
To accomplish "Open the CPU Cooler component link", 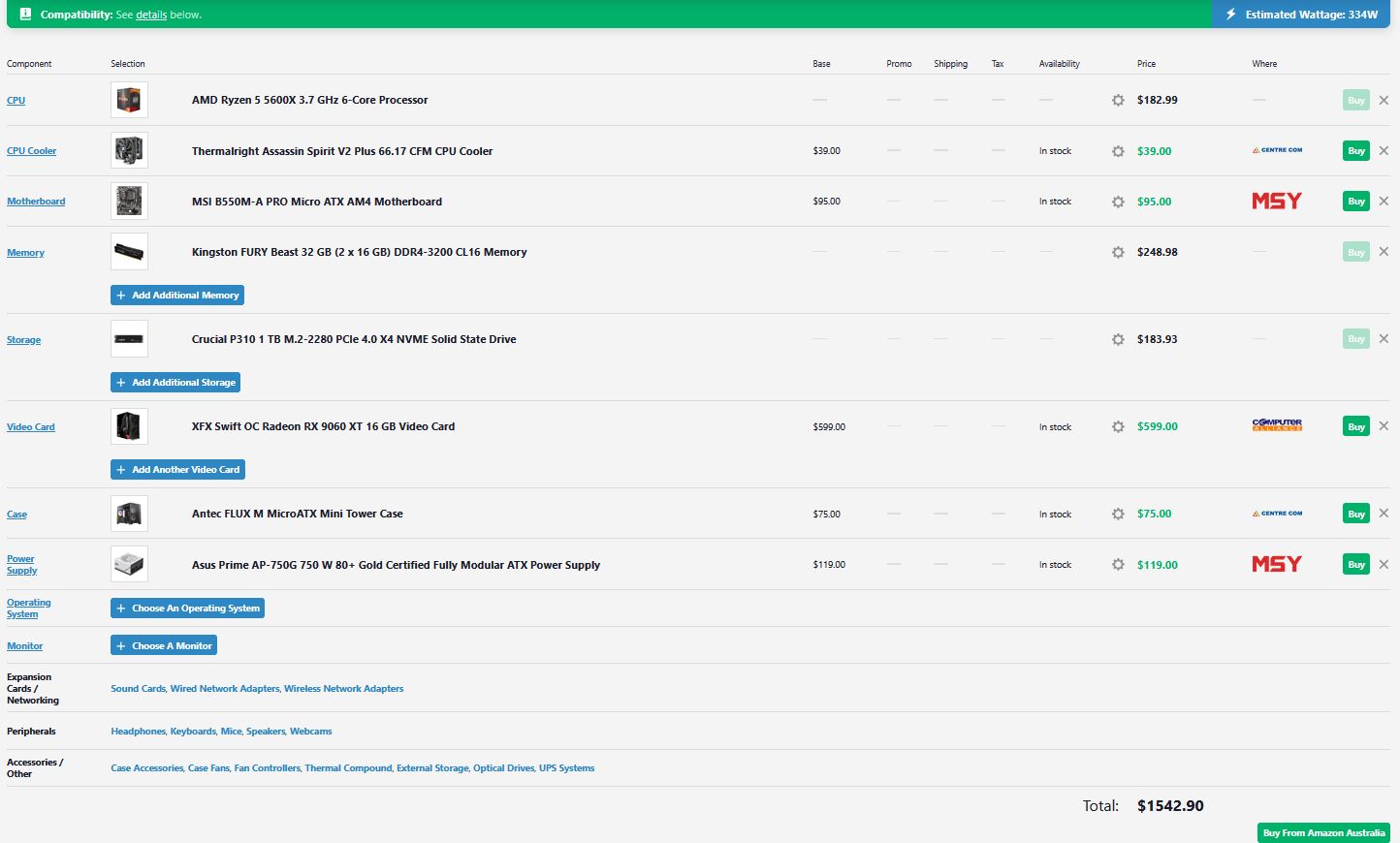I will click(31, 150).
